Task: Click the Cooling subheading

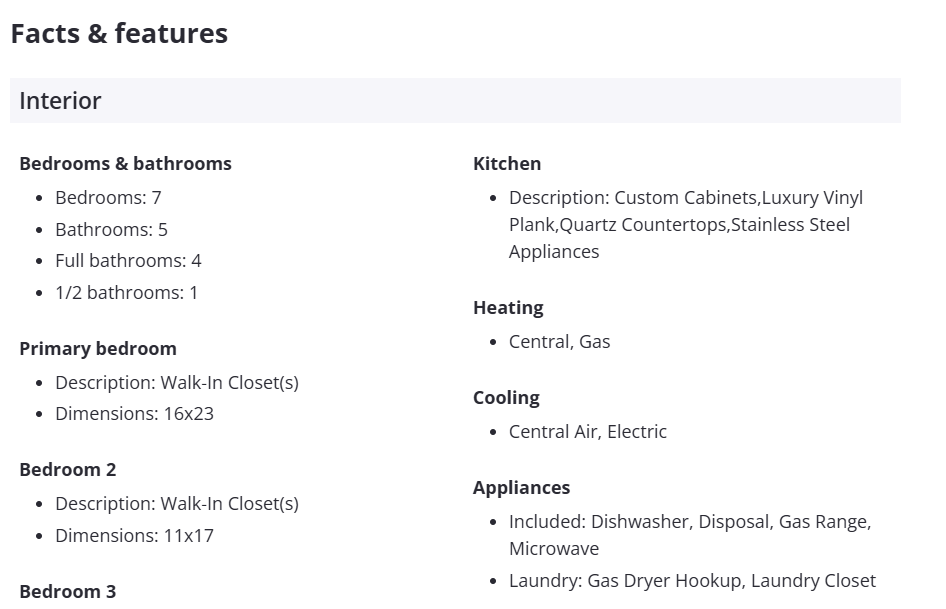Action: tap(506, 398)
